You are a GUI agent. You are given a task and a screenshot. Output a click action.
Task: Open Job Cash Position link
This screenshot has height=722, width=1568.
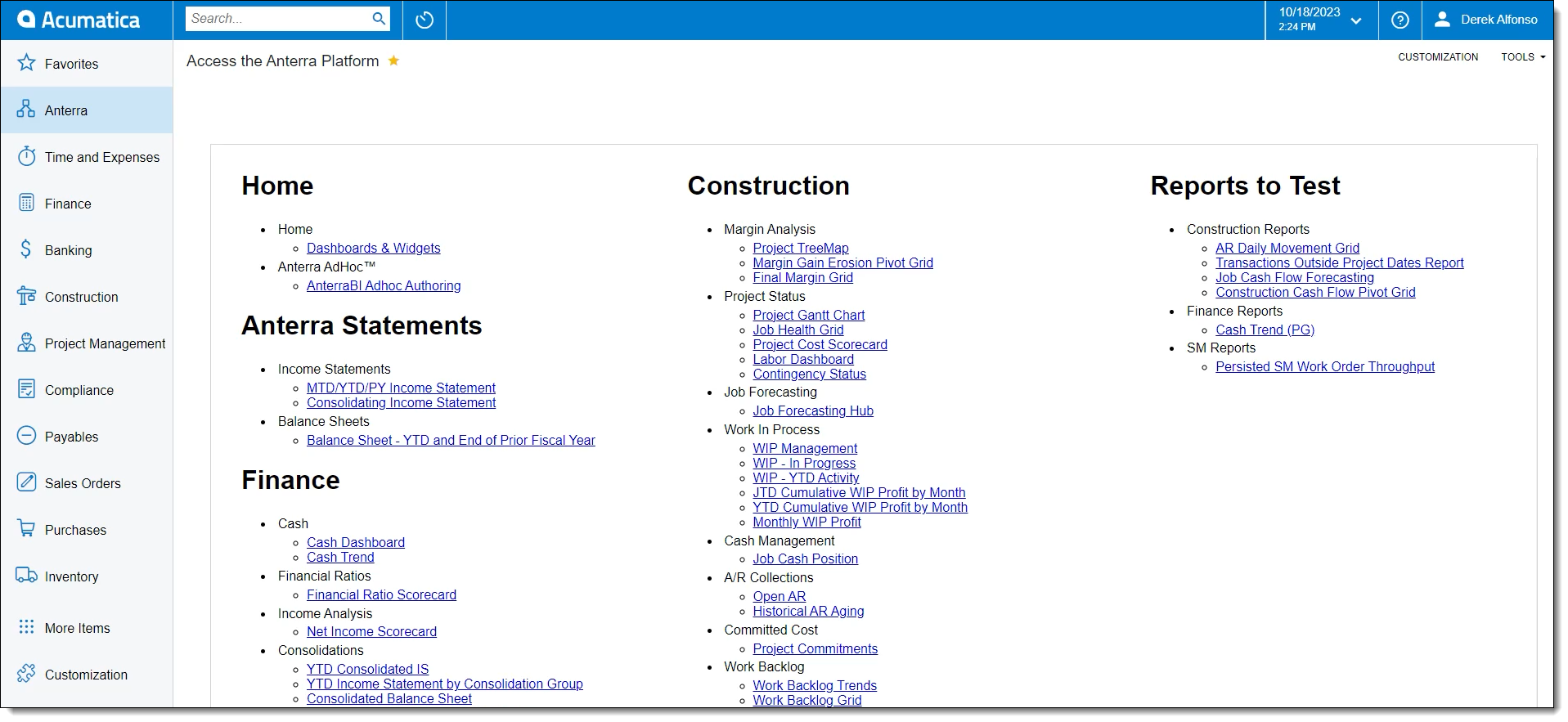[805, 558]
